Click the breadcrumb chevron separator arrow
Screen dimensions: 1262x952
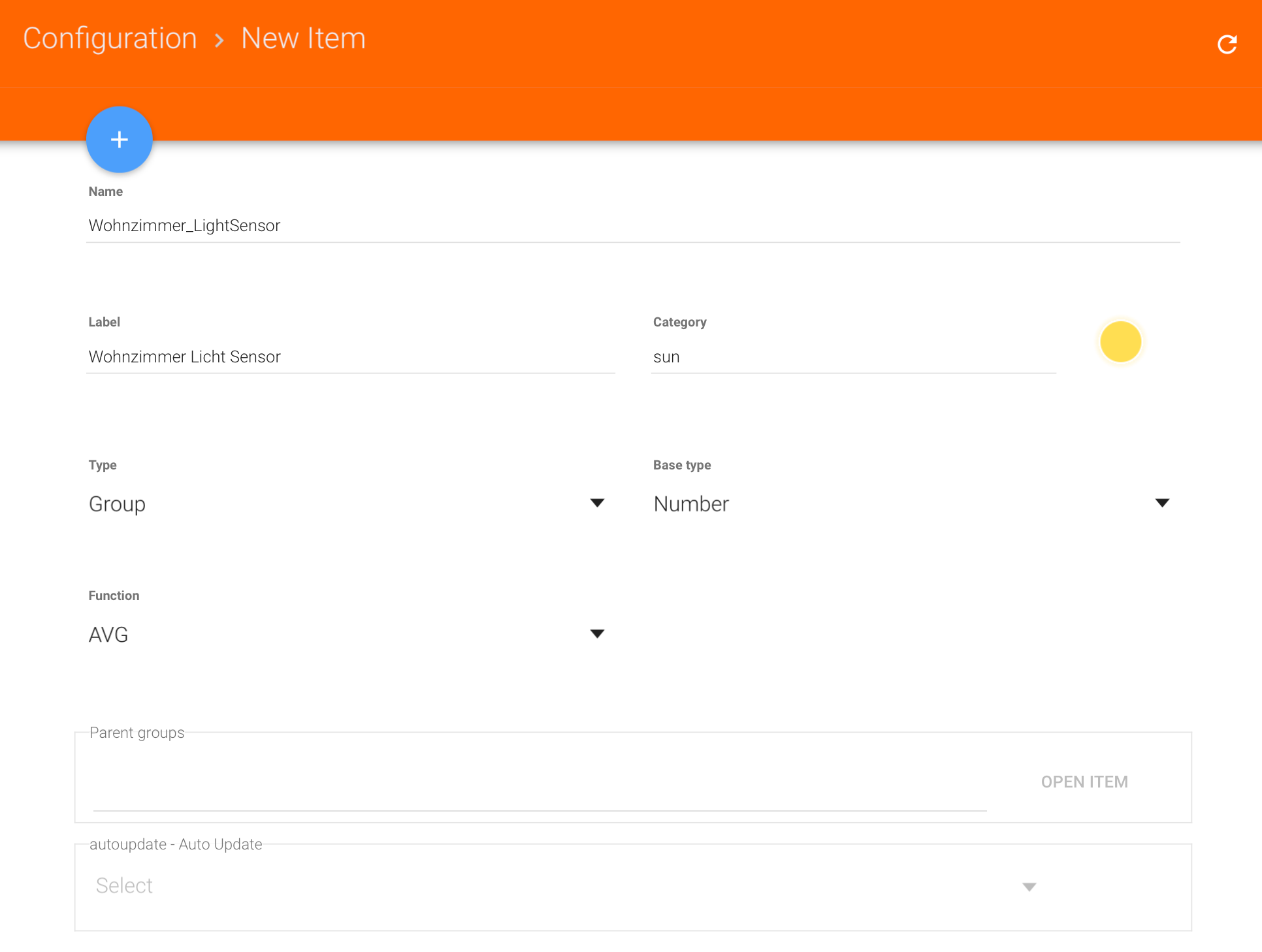click(x=219, y=40)
